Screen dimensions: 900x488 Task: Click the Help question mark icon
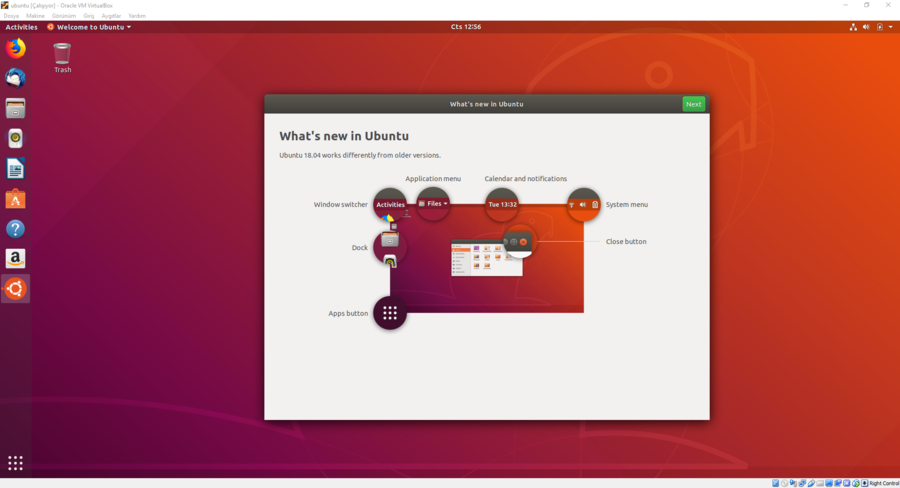coord(15,229)
